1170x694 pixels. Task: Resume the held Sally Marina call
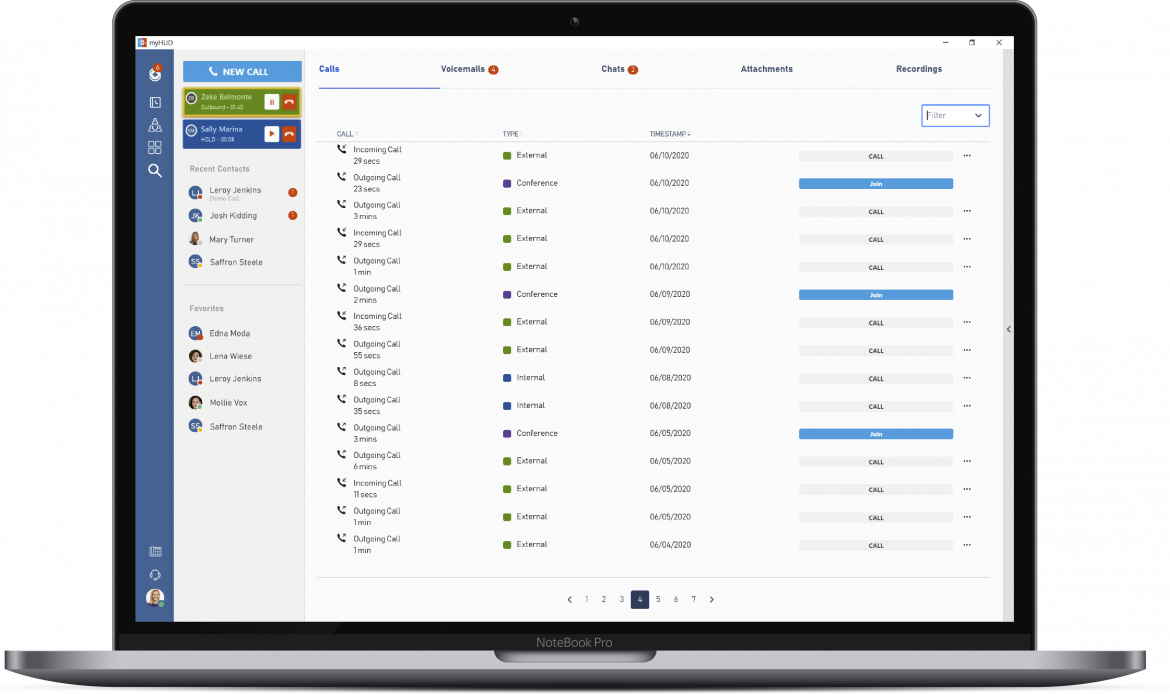point(271,133)
